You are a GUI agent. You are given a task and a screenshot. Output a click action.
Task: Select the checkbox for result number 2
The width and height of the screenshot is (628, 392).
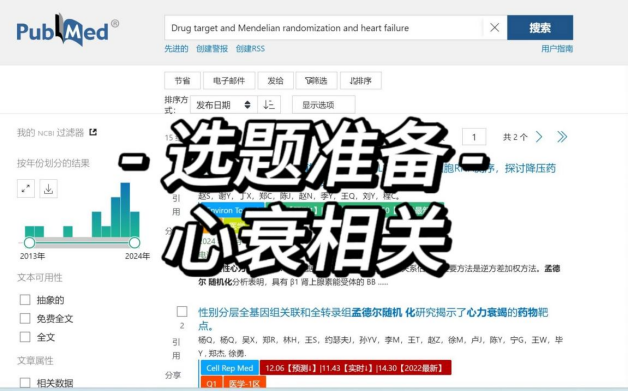click(182, 311)
